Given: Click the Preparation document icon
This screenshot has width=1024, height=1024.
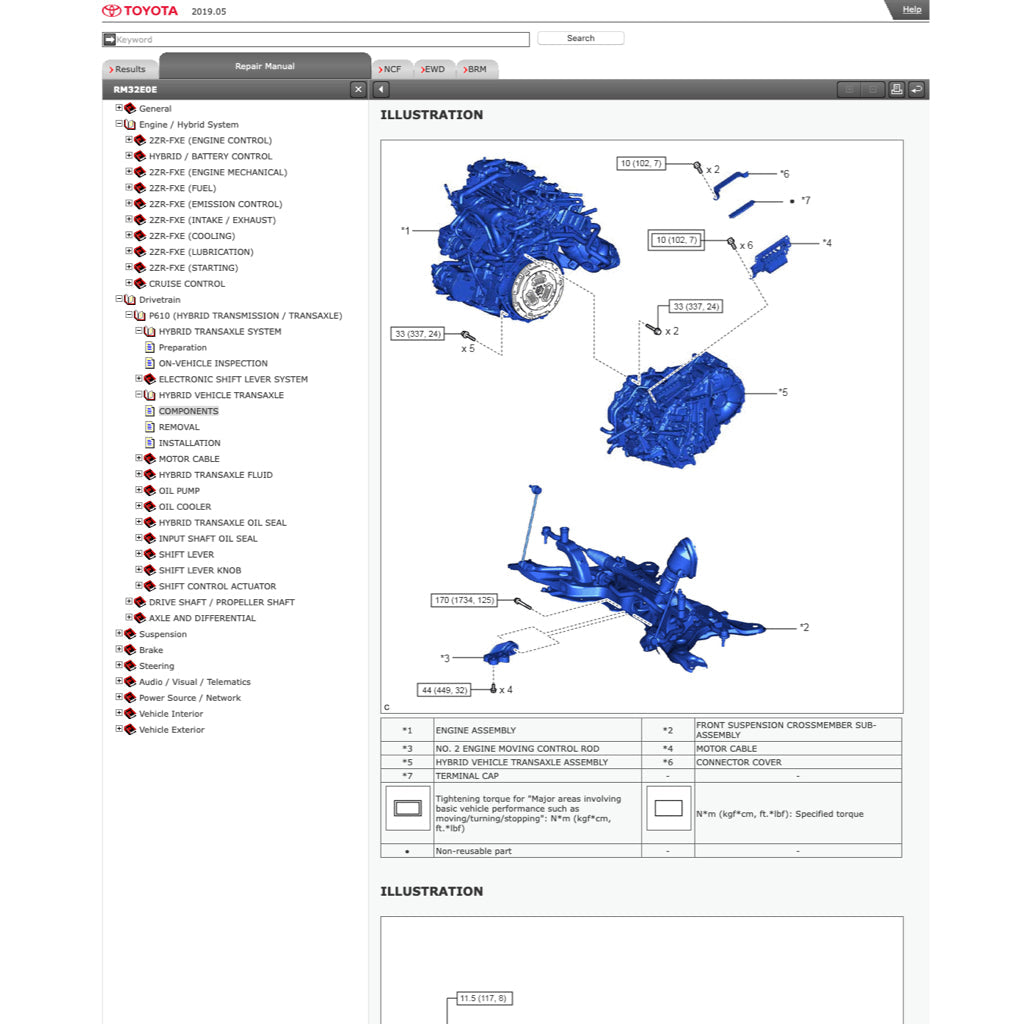Looking at the screenshot, I should tap(150, 347).
